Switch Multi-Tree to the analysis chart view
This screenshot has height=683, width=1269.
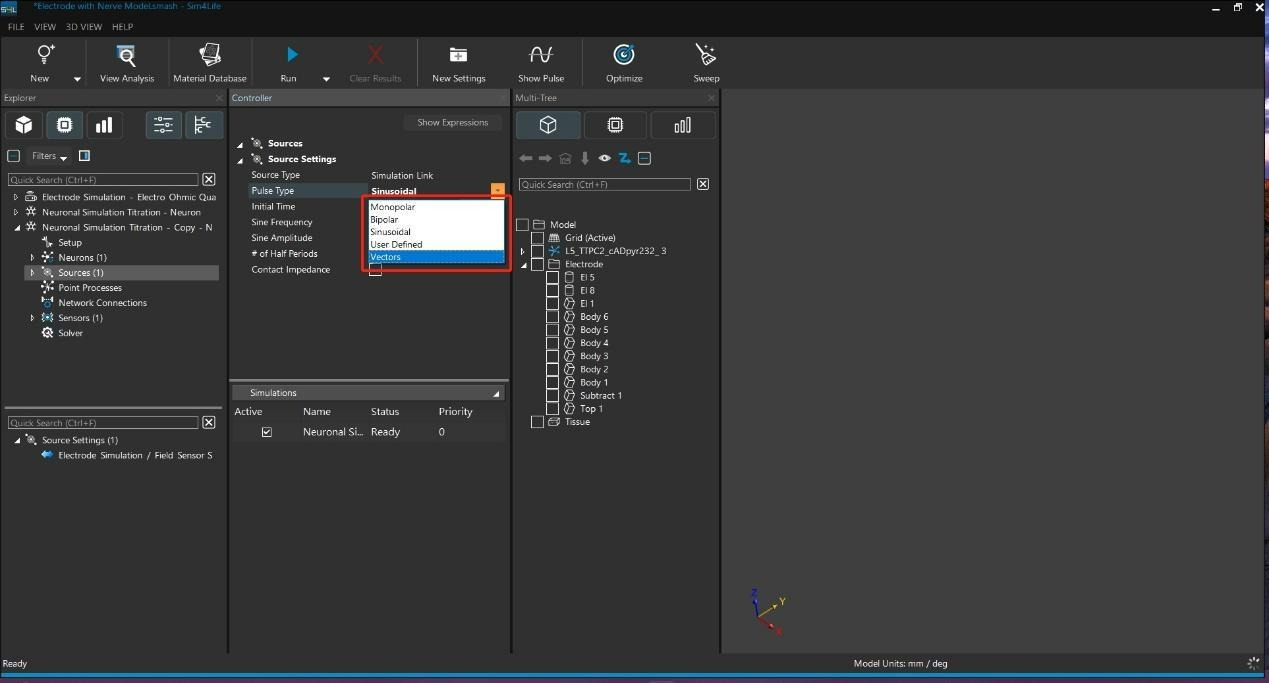tap(682, 125)
